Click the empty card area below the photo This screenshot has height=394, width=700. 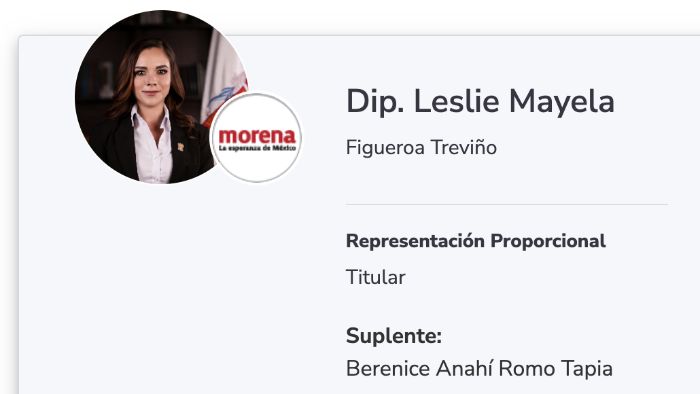click(179, 286)
